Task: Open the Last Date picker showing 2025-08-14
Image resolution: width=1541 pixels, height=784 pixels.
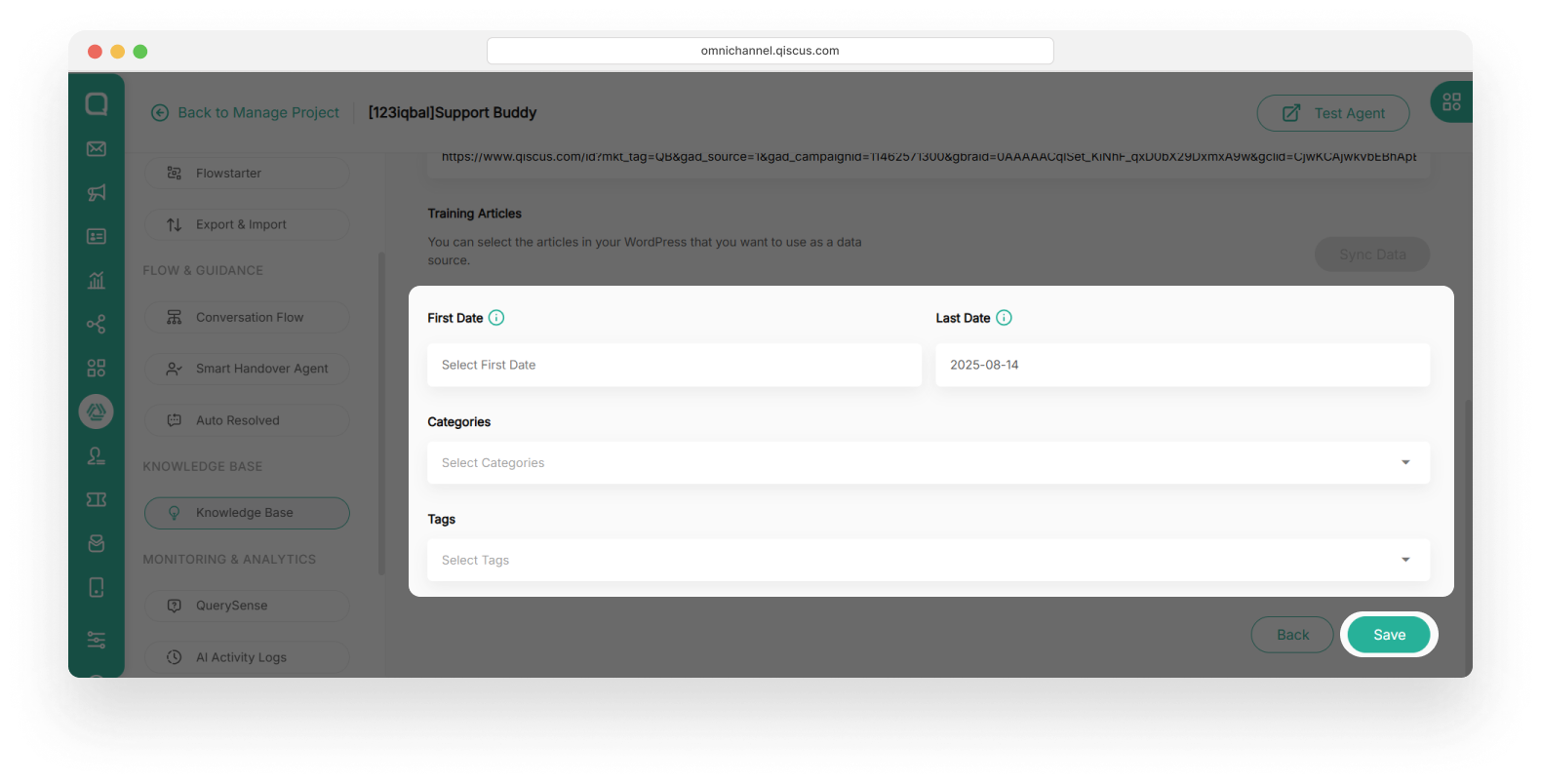Action: click(x=1182, y=365)
